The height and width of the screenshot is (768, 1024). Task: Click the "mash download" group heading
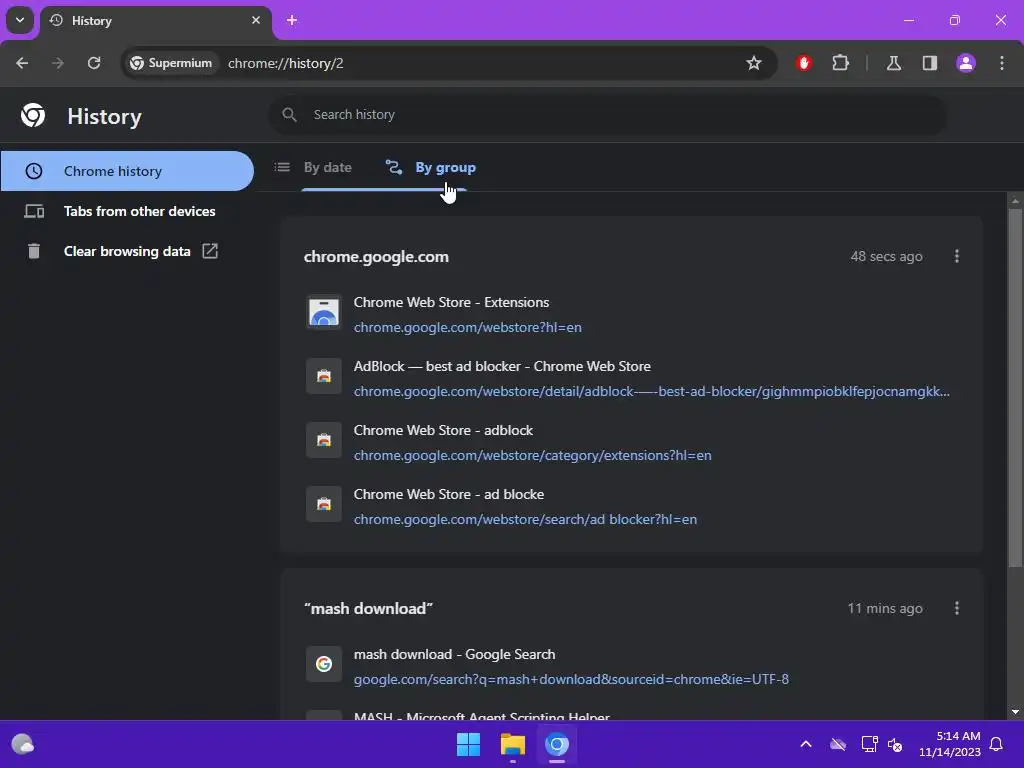click(368, 609)
